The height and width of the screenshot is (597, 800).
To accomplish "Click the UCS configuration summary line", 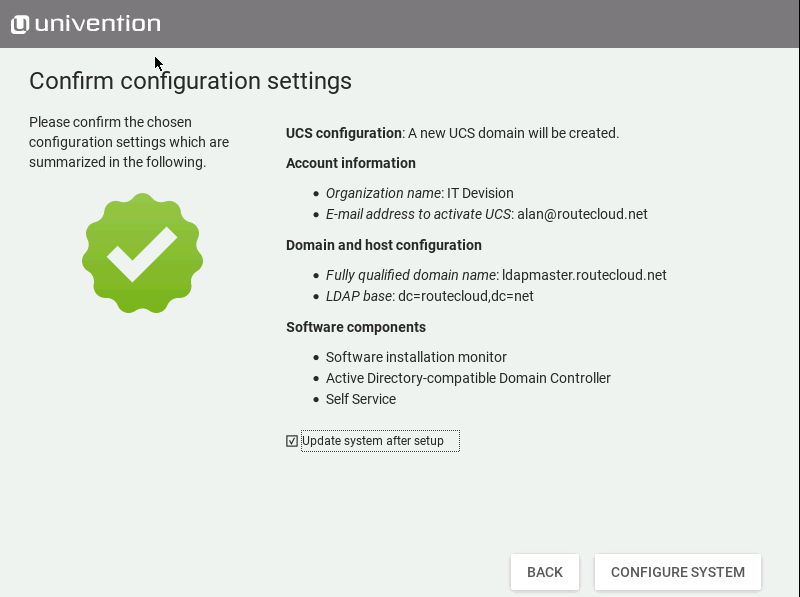I will (453, 133).
